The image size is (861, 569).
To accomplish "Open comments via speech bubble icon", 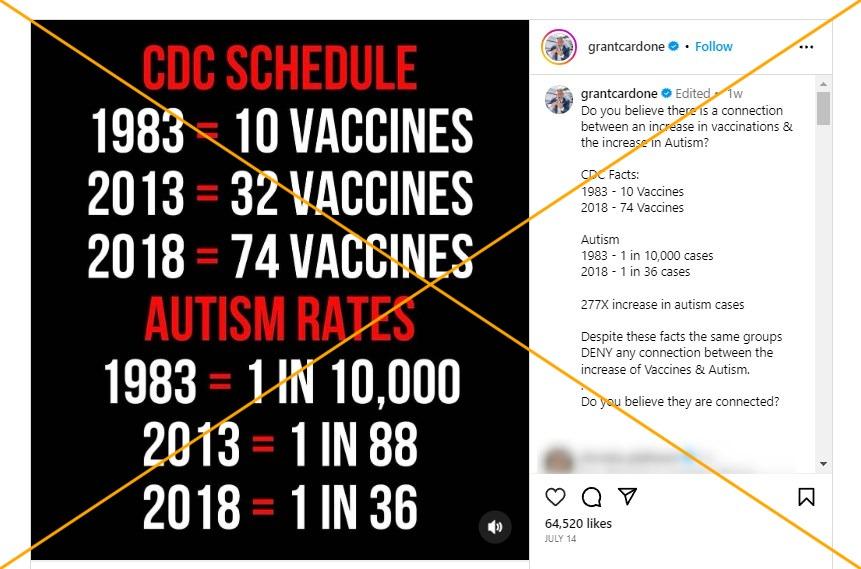I will (x=591, y=497).
